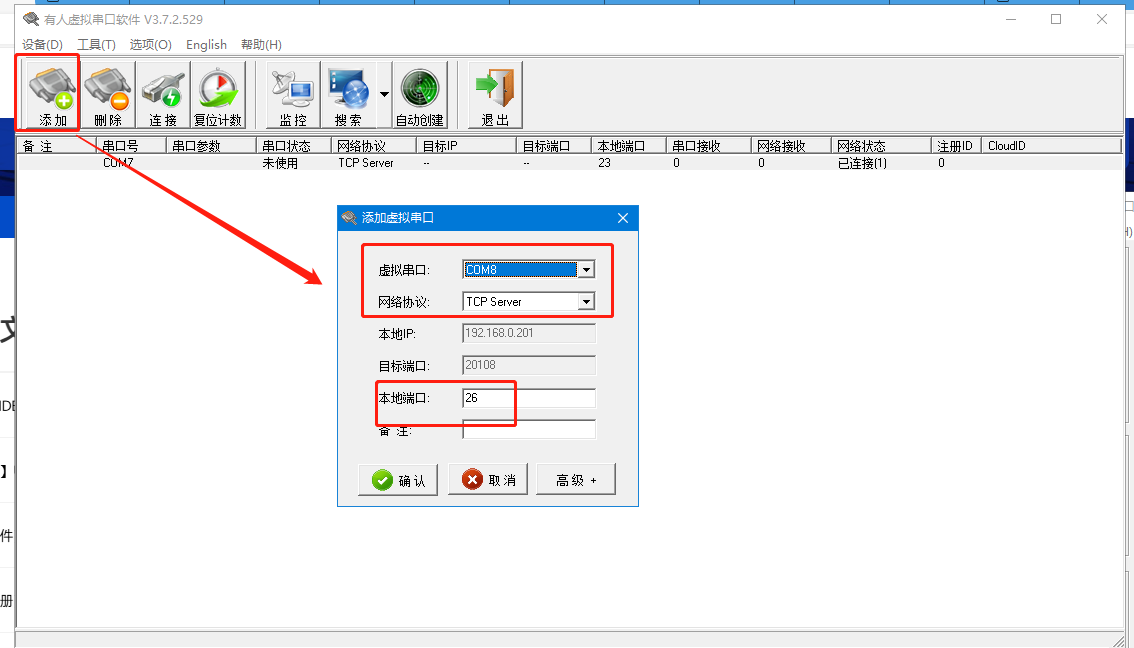Image resolution: width=1134 pixels, height=648 pixels.
Task: Click the 未使用 status cell
Action: tap(280, 163)
